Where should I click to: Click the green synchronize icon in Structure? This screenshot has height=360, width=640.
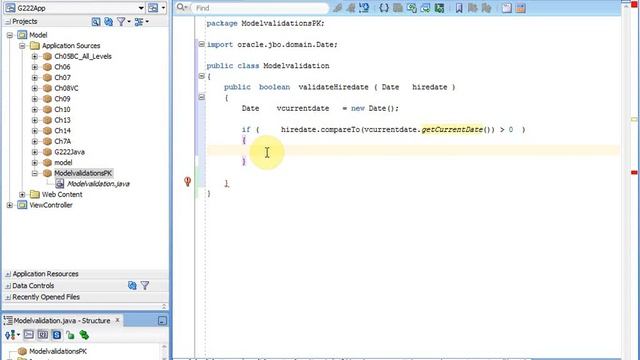coord(84,335)
